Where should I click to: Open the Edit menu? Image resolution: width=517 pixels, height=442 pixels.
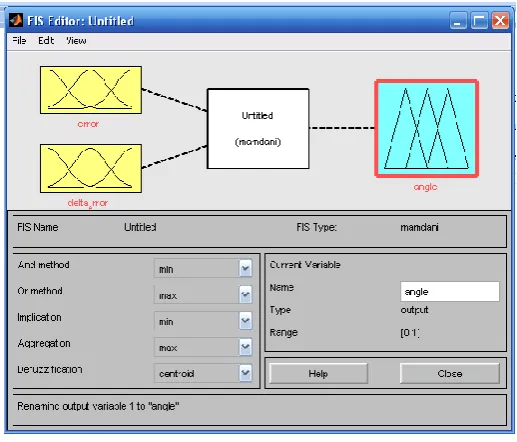46,40
